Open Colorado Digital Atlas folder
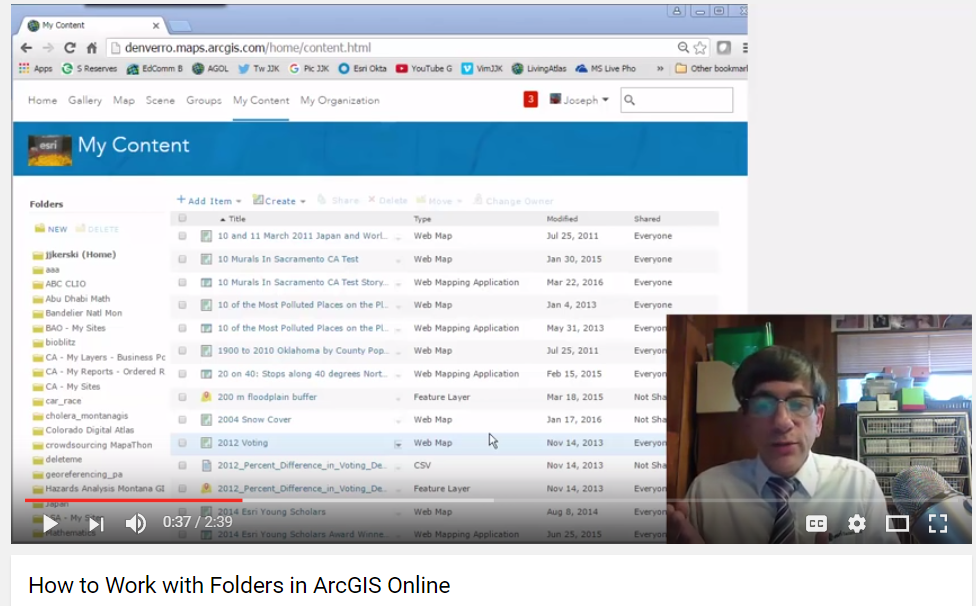The width and height of the screenshot is (976, 606). click(90, 430)
